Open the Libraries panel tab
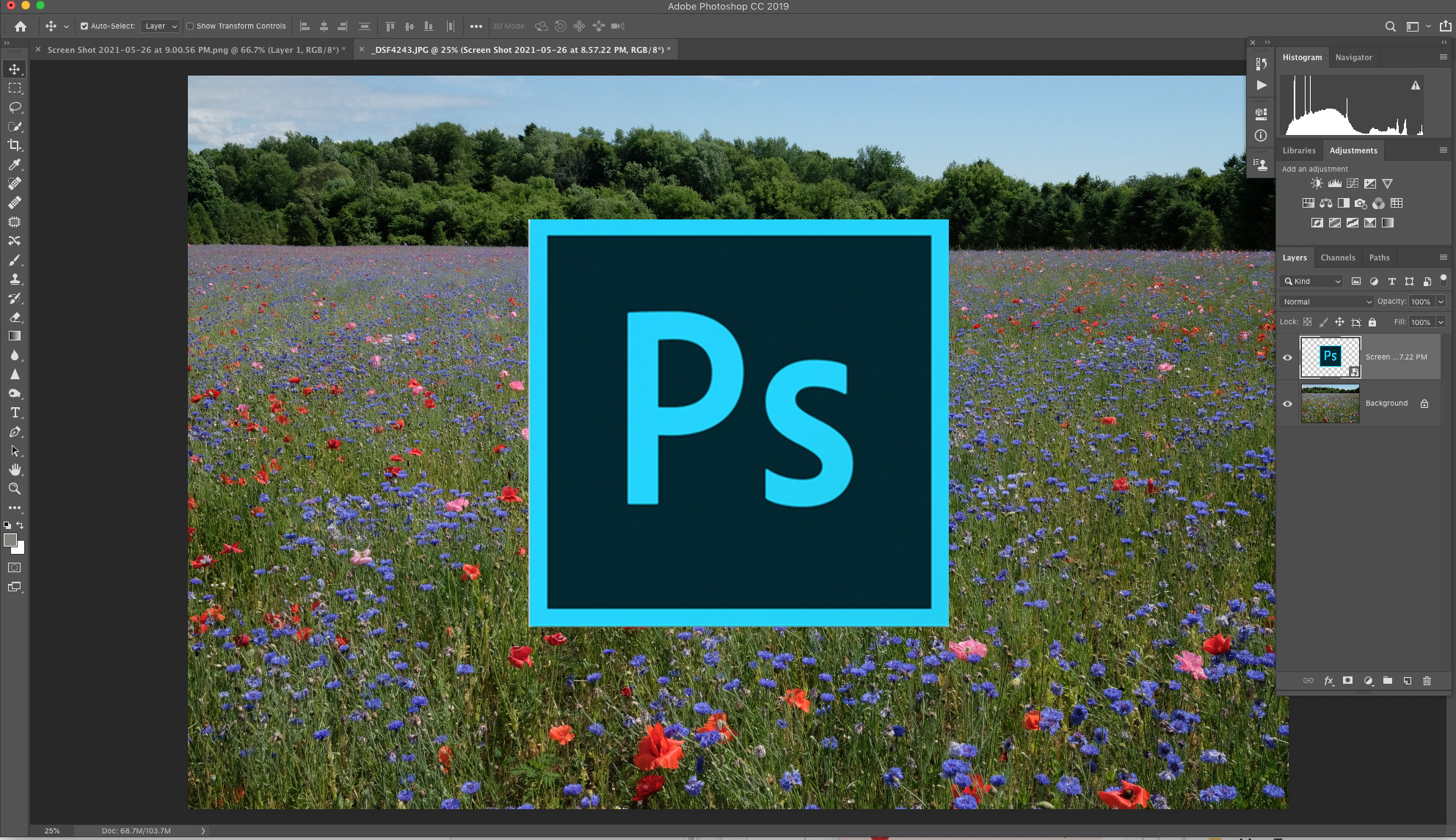Image resolution: width=1456 pixels, height=840 pixels. point(1298,150)
